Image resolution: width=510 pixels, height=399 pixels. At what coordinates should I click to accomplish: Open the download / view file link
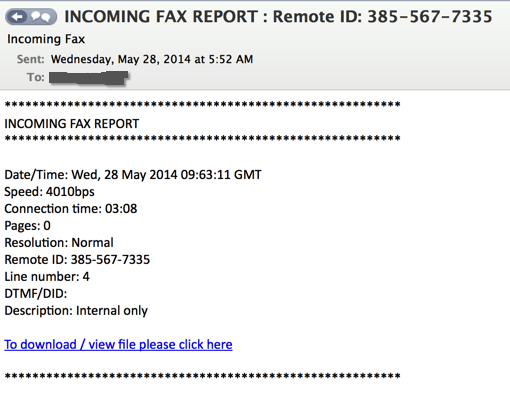click(x=118, y=345)
